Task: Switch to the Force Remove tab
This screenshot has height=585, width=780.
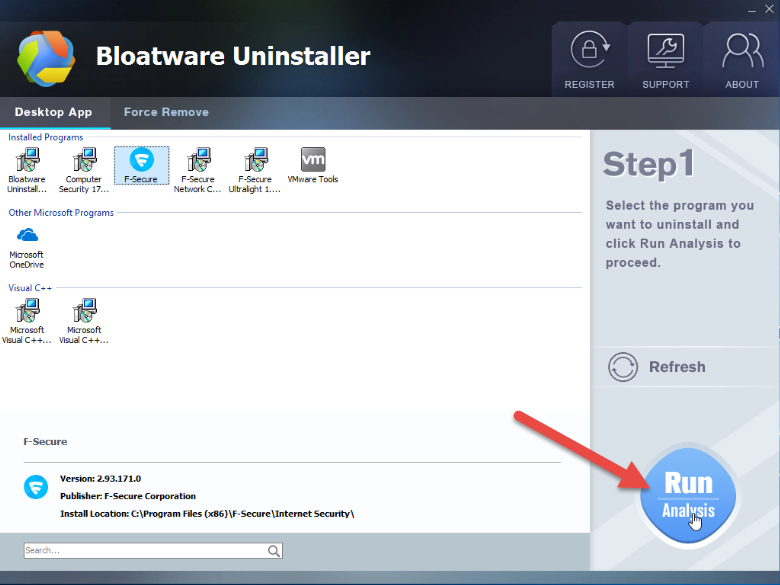Action: (x=166, y=112)
